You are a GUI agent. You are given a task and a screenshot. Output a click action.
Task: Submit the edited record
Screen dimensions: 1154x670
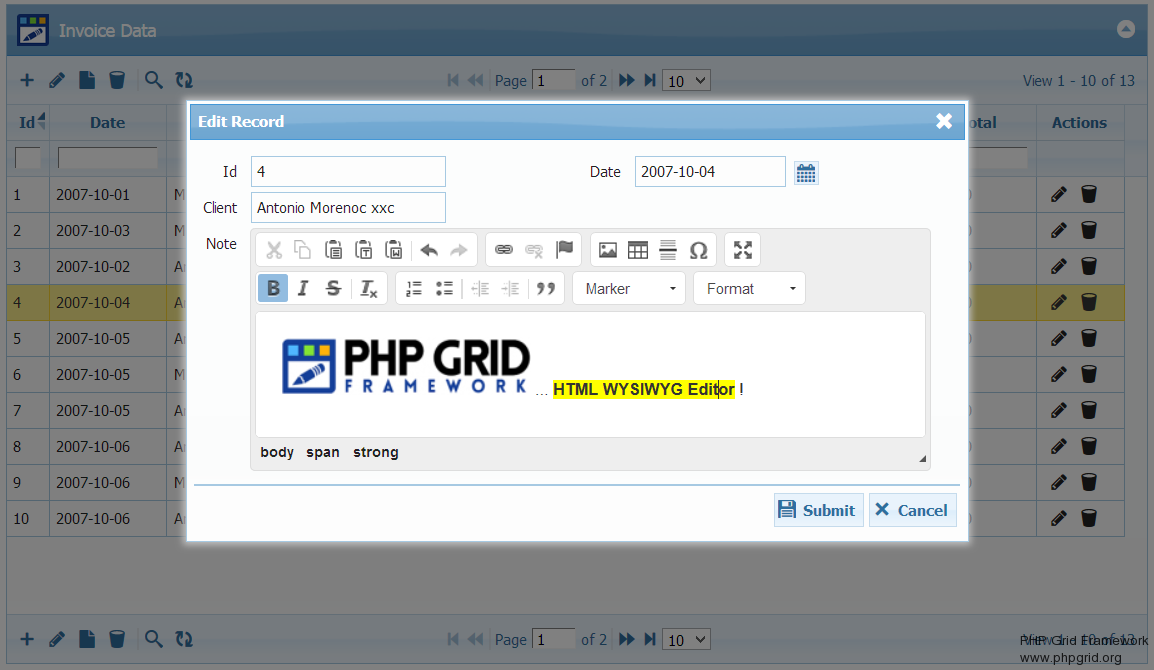tap(818, 510)
